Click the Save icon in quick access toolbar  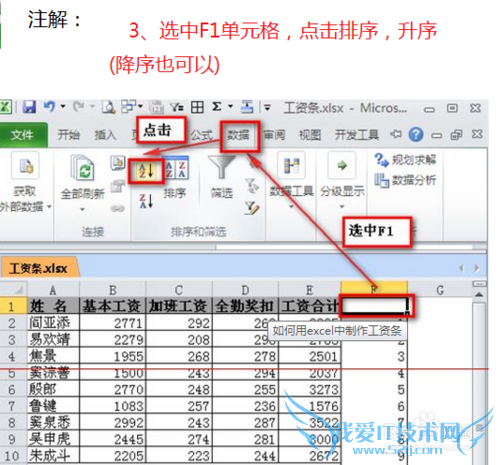[30, 107]
